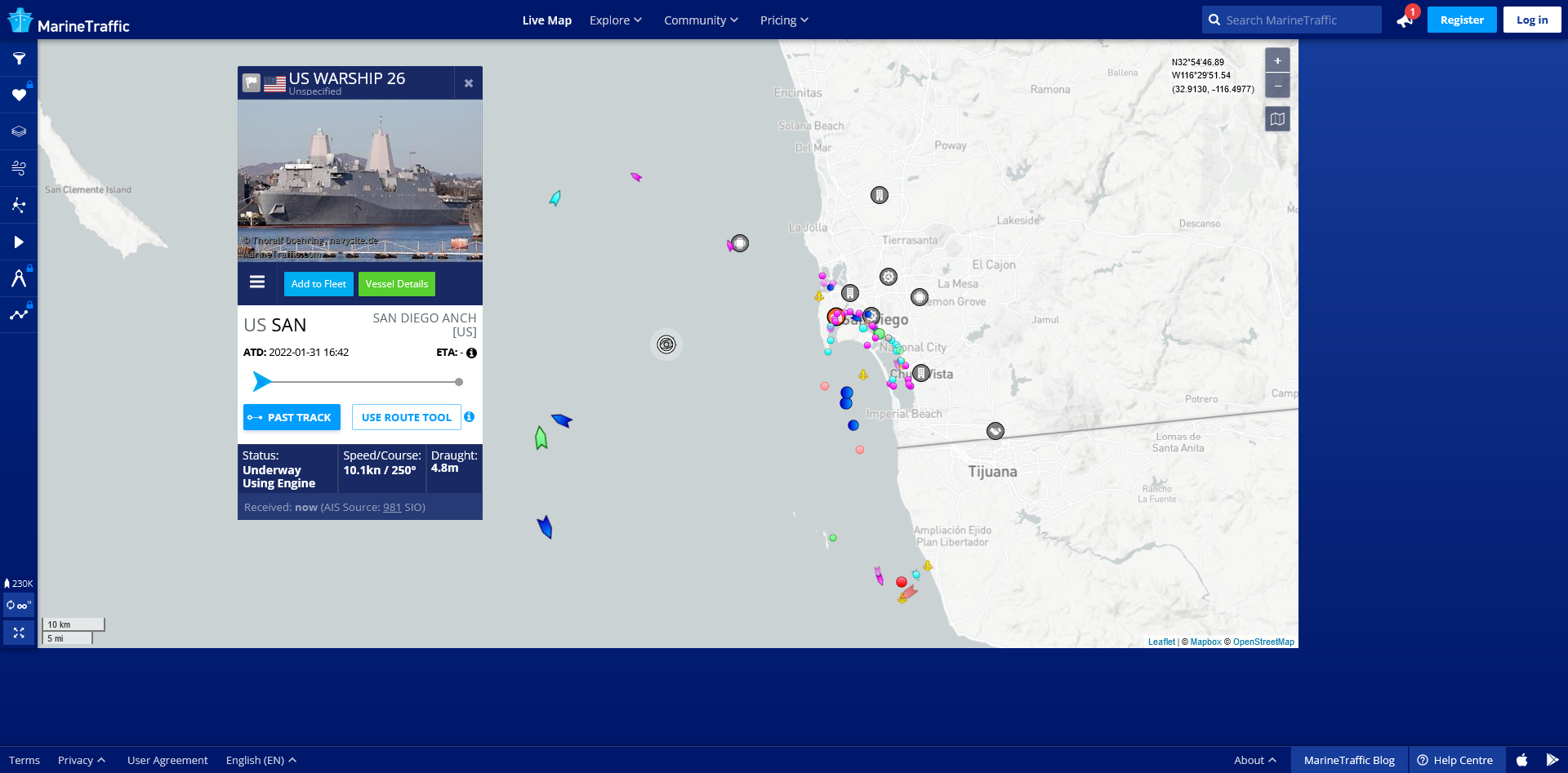The width and height of the screenshot is (1568, 773).
Task: Open the OpenStreetMap attribution link
Action: (1263, 642)
